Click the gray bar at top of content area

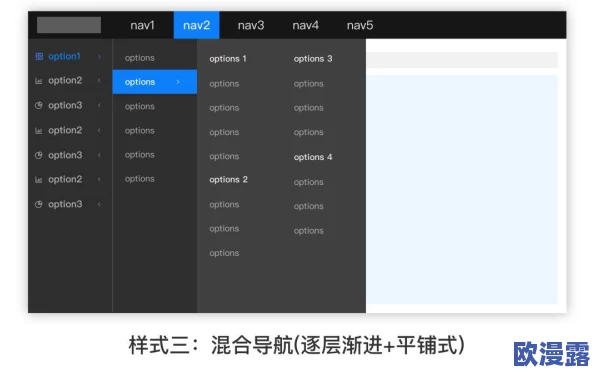(462, 60)
